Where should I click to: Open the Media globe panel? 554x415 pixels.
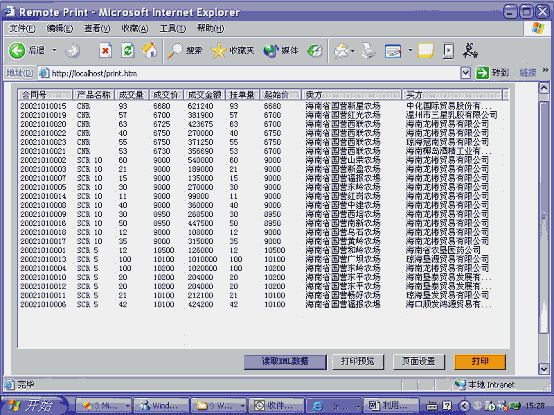[x=271, y=51]
